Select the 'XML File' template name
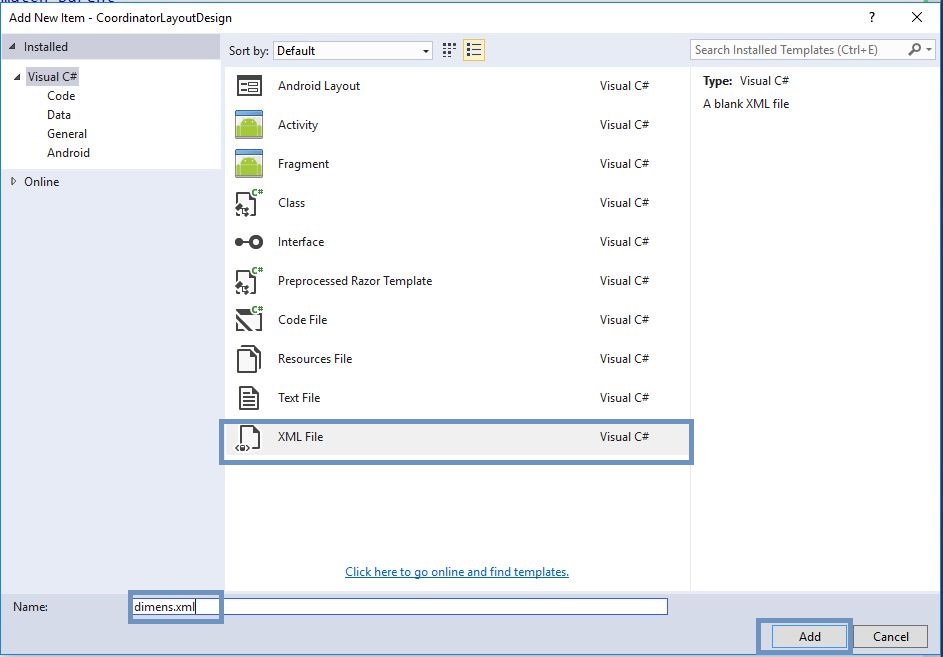The height and width of the screenshot is (657, 943). tap(300, 437)
